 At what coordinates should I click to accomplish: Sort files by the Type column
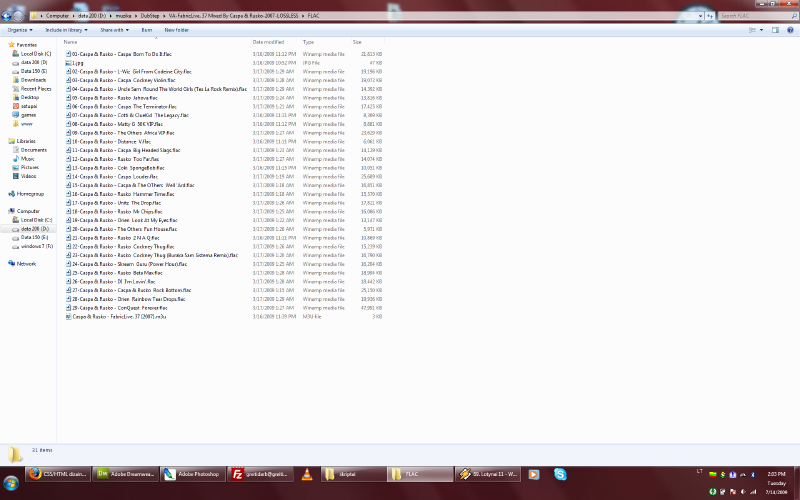[308, 42]
